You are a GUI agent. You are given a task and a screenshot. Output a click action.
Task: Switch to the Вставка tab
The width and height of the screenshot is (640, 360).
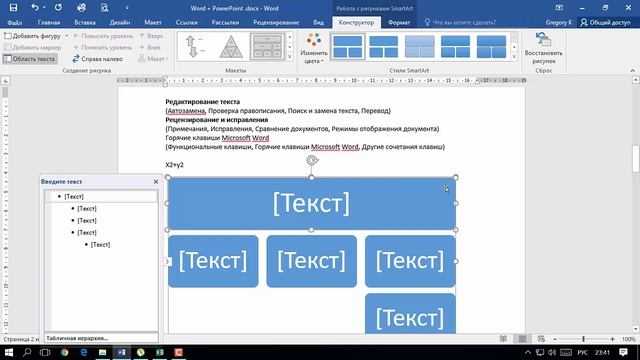pyautogui.click(x=85, y=22)
